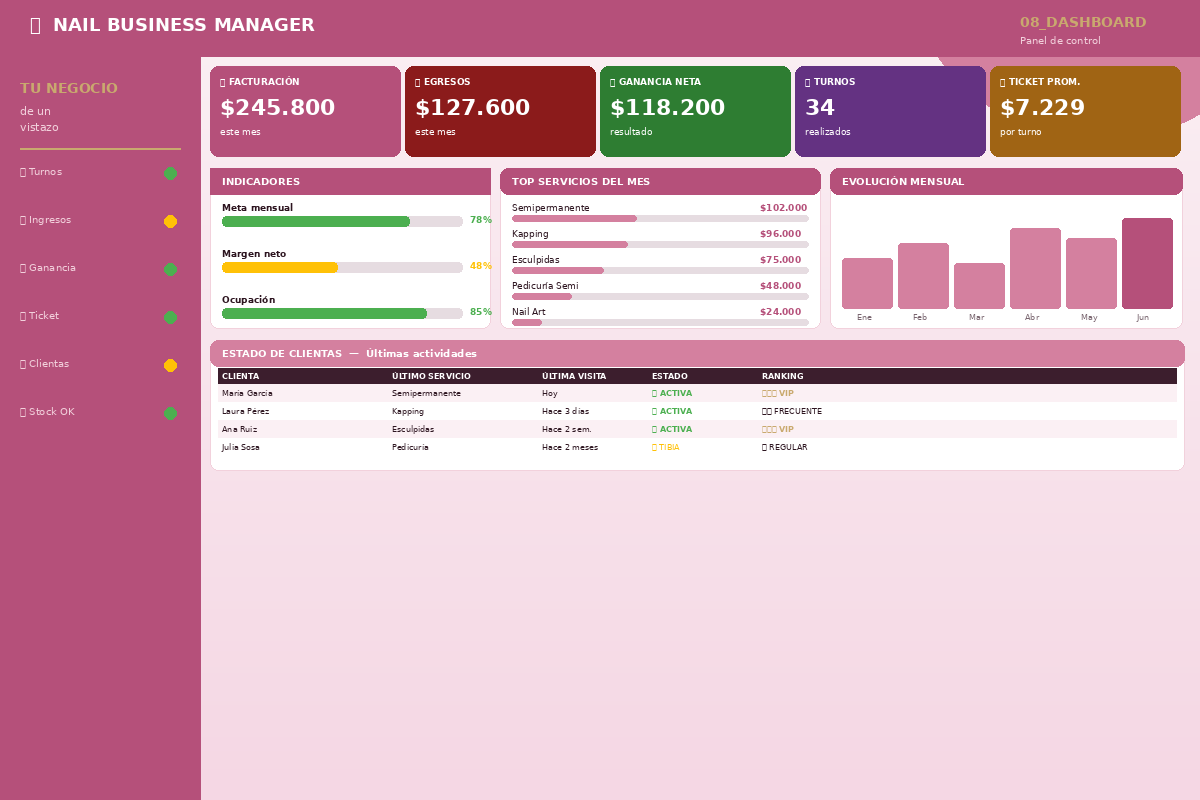Select the Ticket Prom. $7.229 card

(x=1085, y=111)
